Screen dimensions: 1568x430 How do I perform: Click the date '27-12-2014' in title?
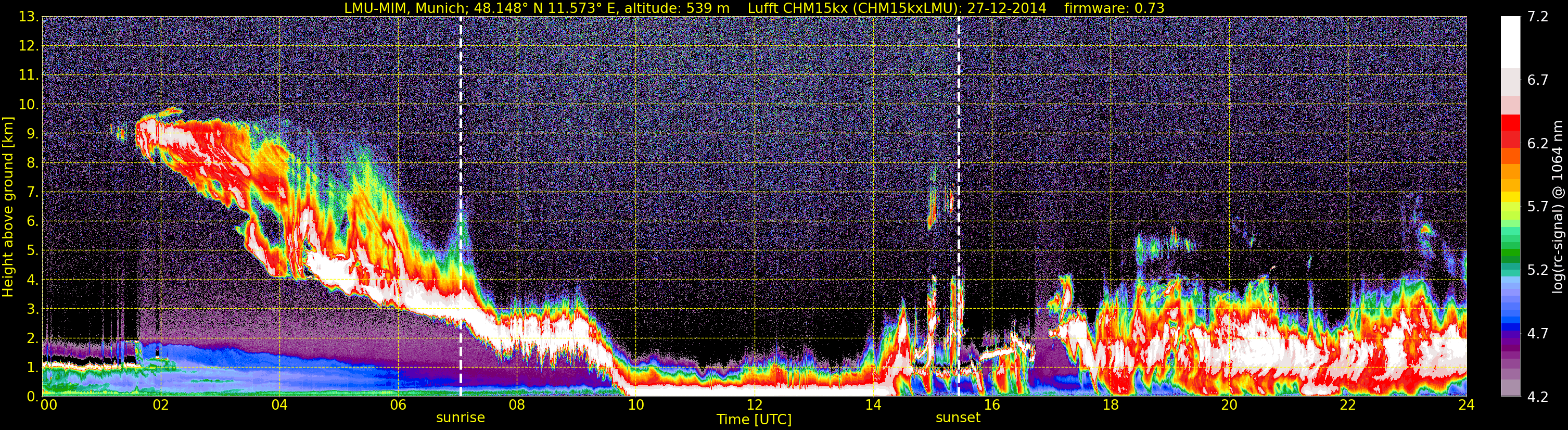[1007, 8]
